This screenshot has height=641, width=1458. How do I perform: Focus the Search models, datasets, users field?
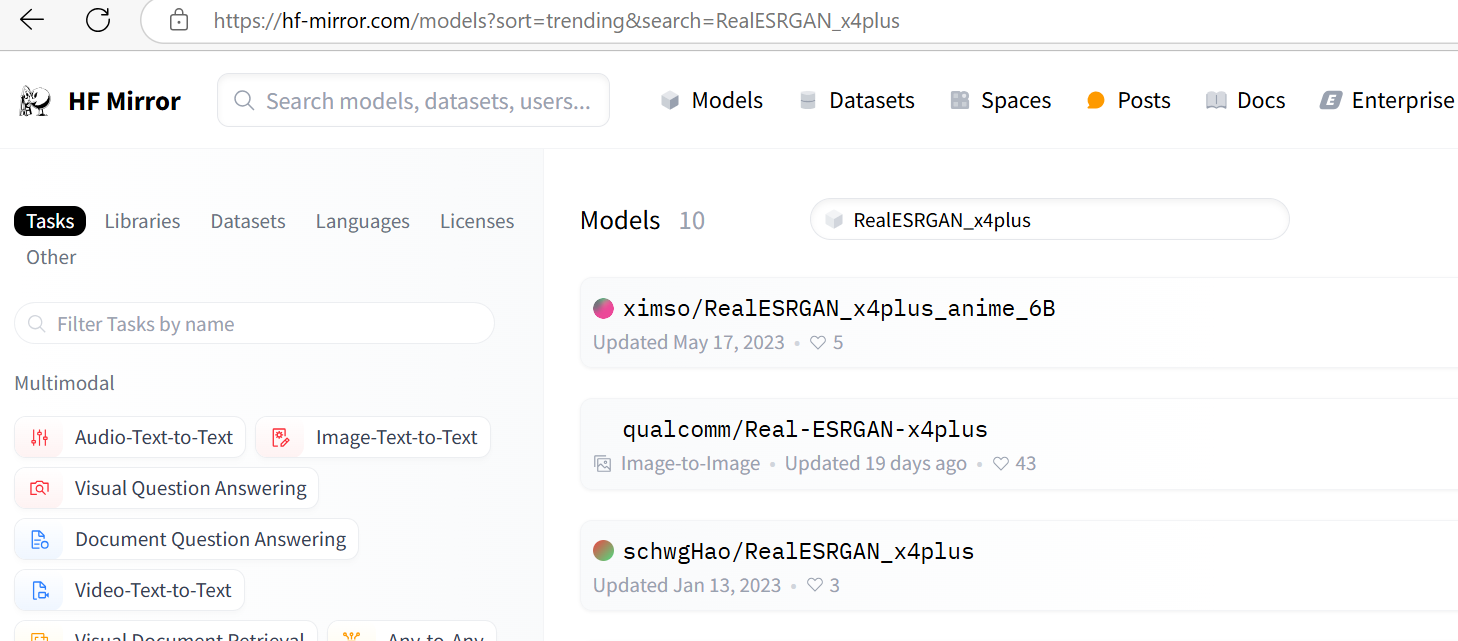[x=413, y=100]
